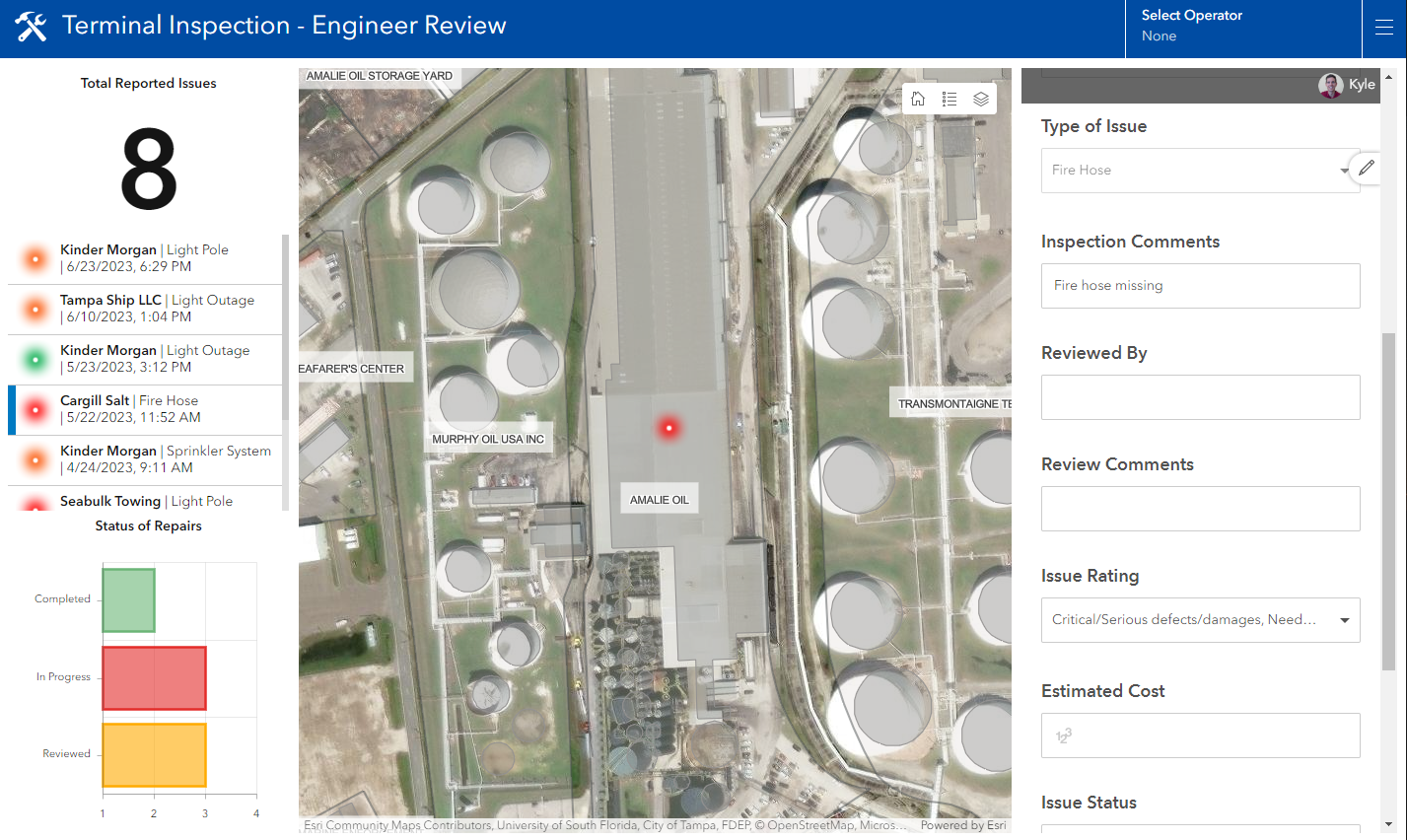Click the Powered by Esri attribution link
This screenshot has height=840, width=1407.
962,825
